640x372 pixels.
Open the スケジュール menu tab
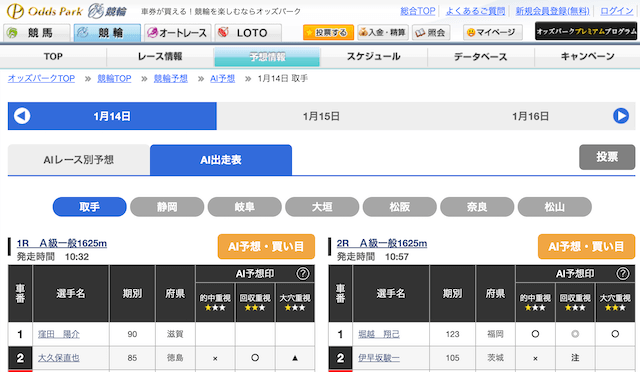click(373, 57)
